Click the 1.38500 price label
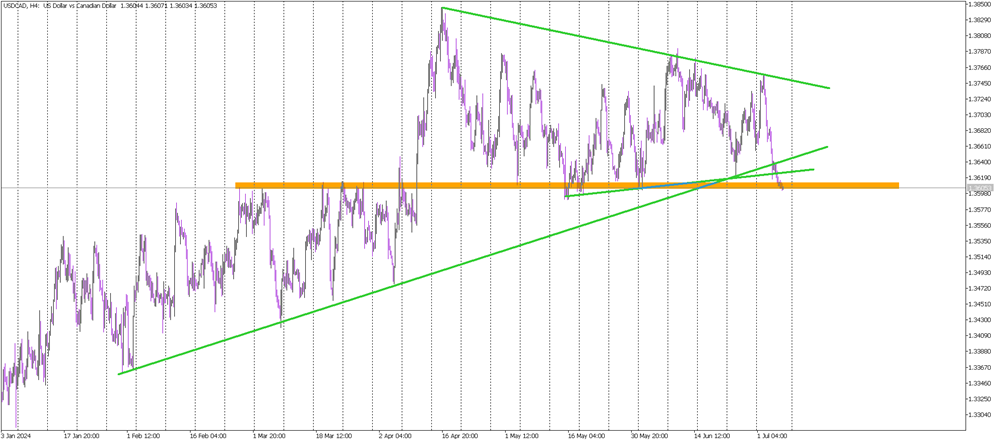Screen dimensions: 1000x442 pyautogui.click(x=981, y=4)
